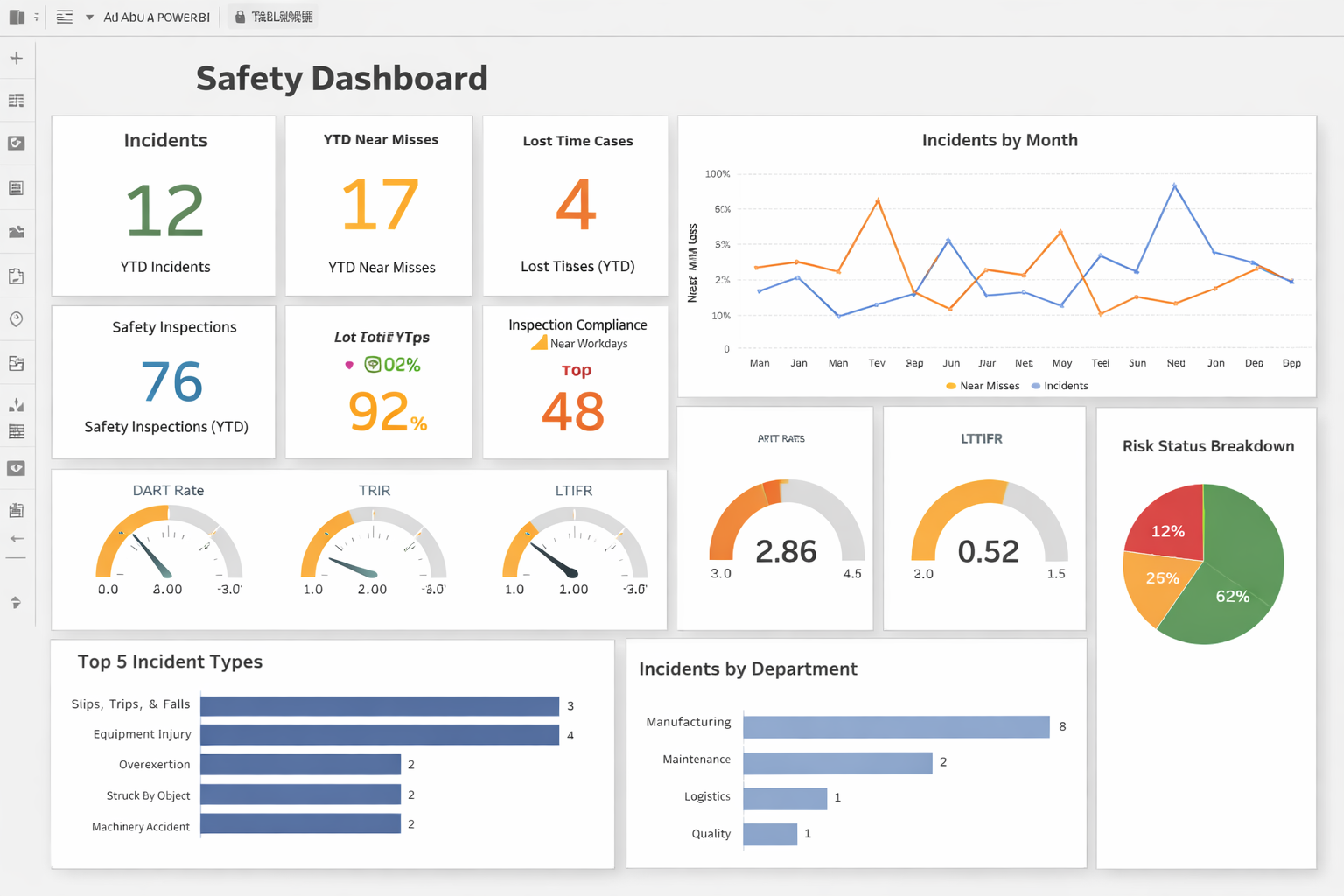Viewport: 1344px width, 896px height.
Task: Expand the dropdown beside the panel icon
Action: (37, 16)
